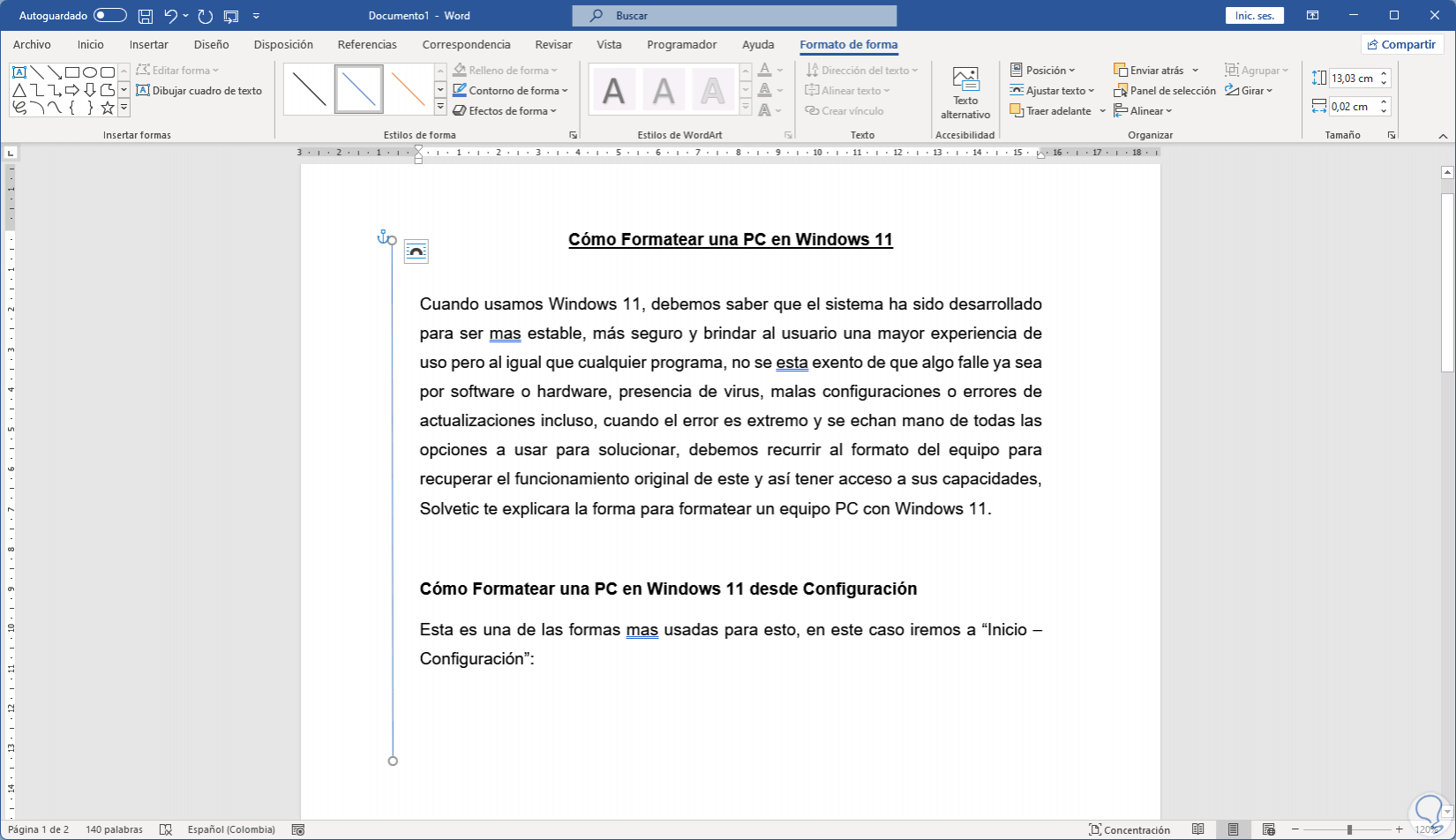This screenshot has width=1456, height=840.
Task: Click the Inic. ses. sign-in button
Action: pos(1254,16)
